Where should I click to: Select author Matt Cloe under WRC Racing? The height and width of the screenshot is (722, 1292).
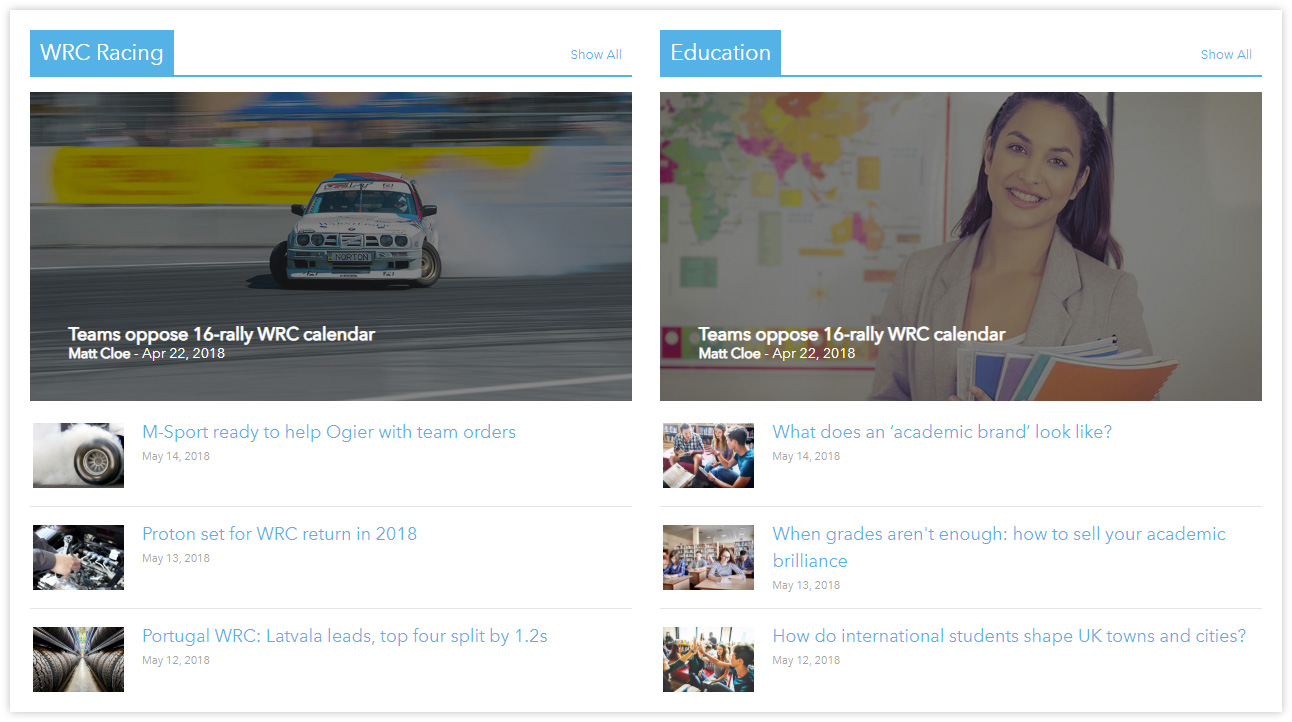99,353
